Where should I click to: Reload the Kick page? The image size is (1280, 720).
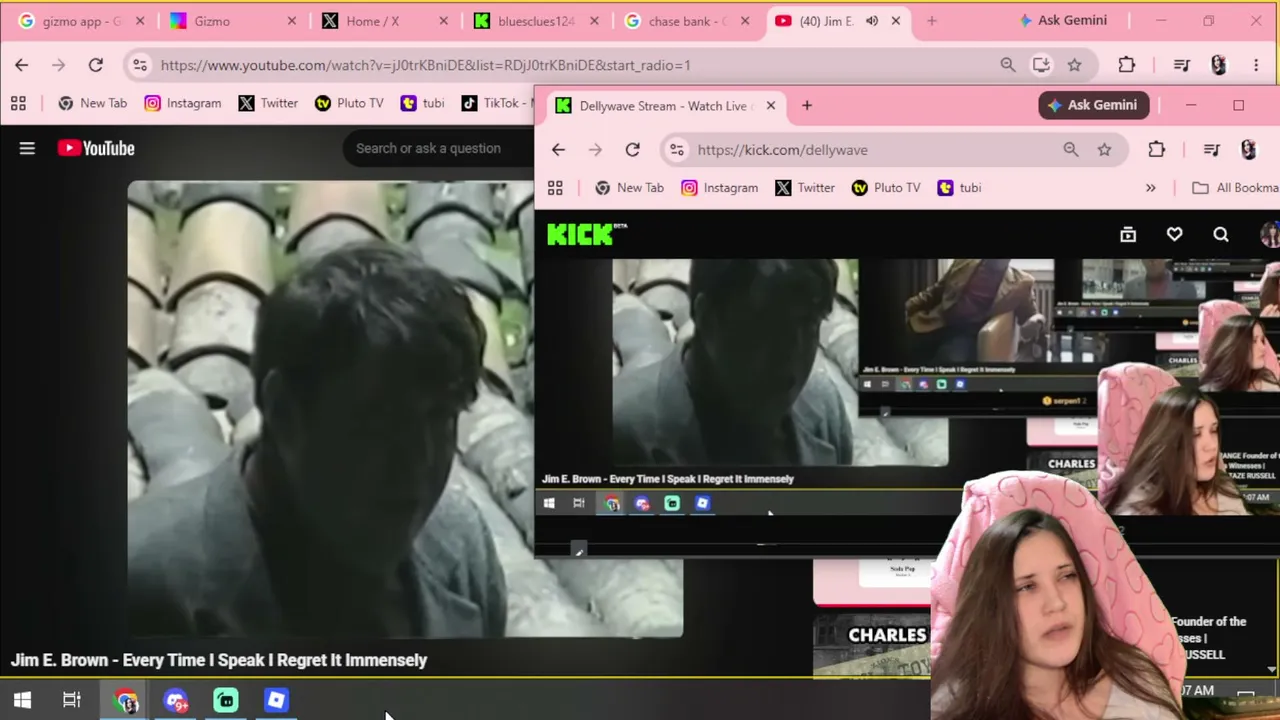(632, 150)
